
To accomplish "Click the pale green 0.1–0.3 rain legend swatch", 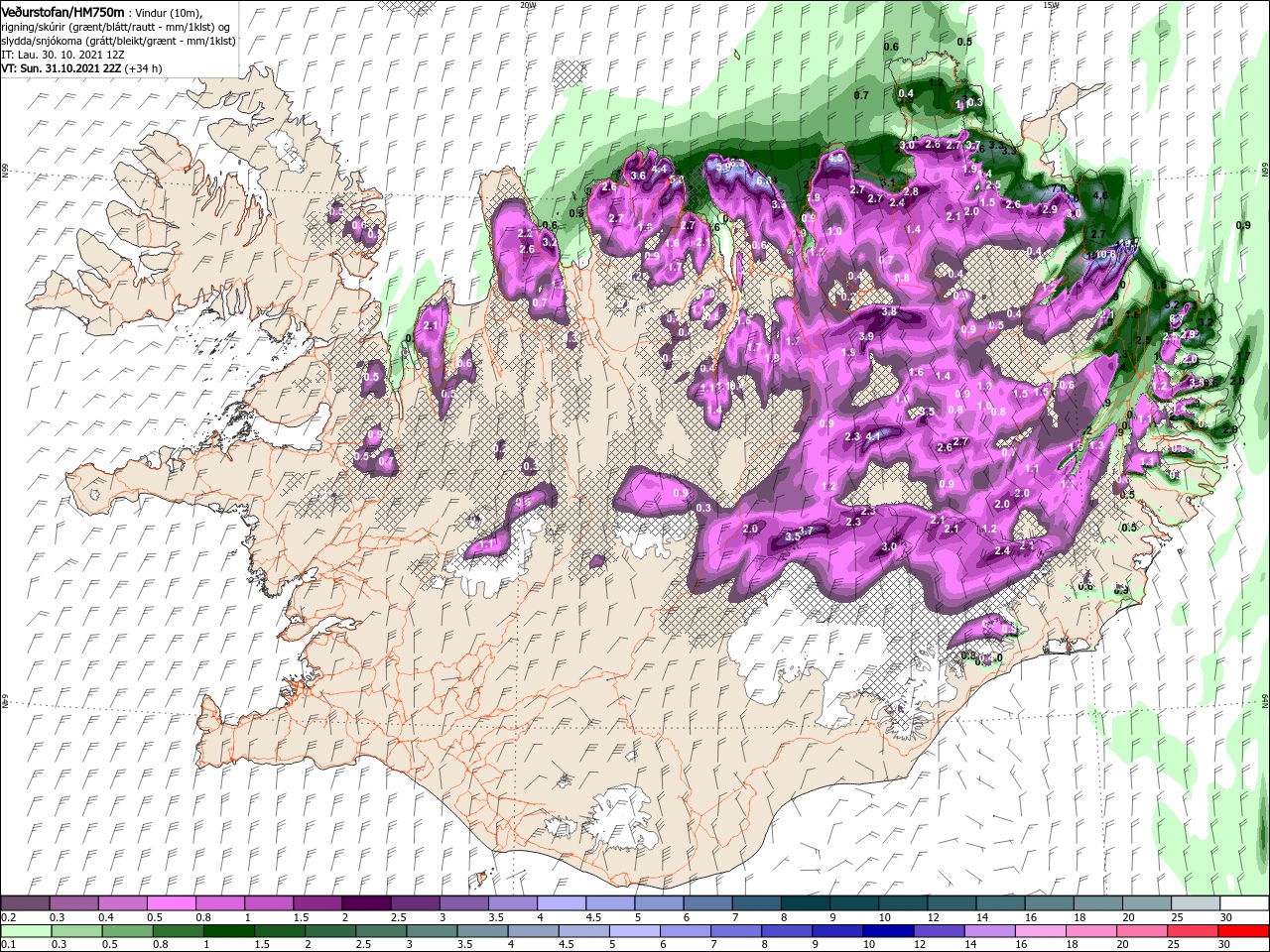I will click(x=25, y=931).
